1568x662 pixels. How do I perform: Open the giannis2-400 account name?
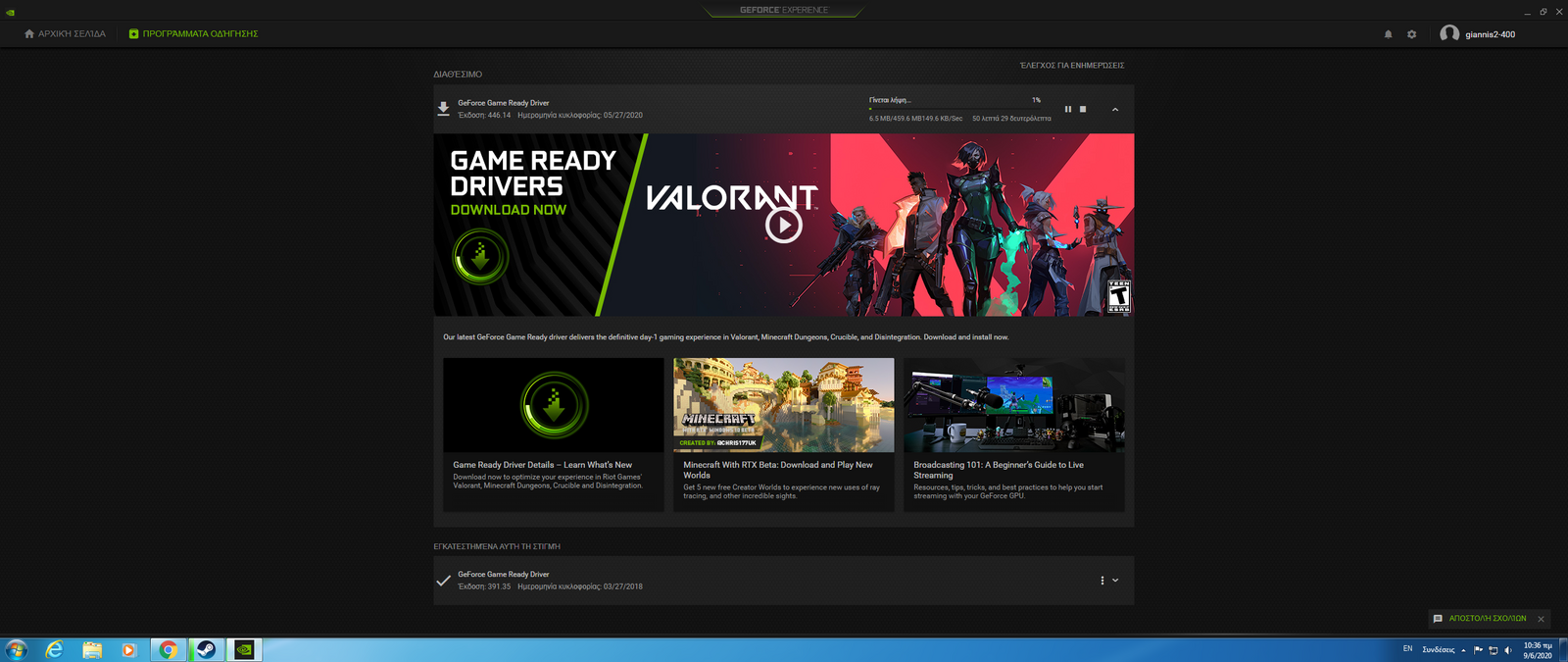pos(1490,34)
